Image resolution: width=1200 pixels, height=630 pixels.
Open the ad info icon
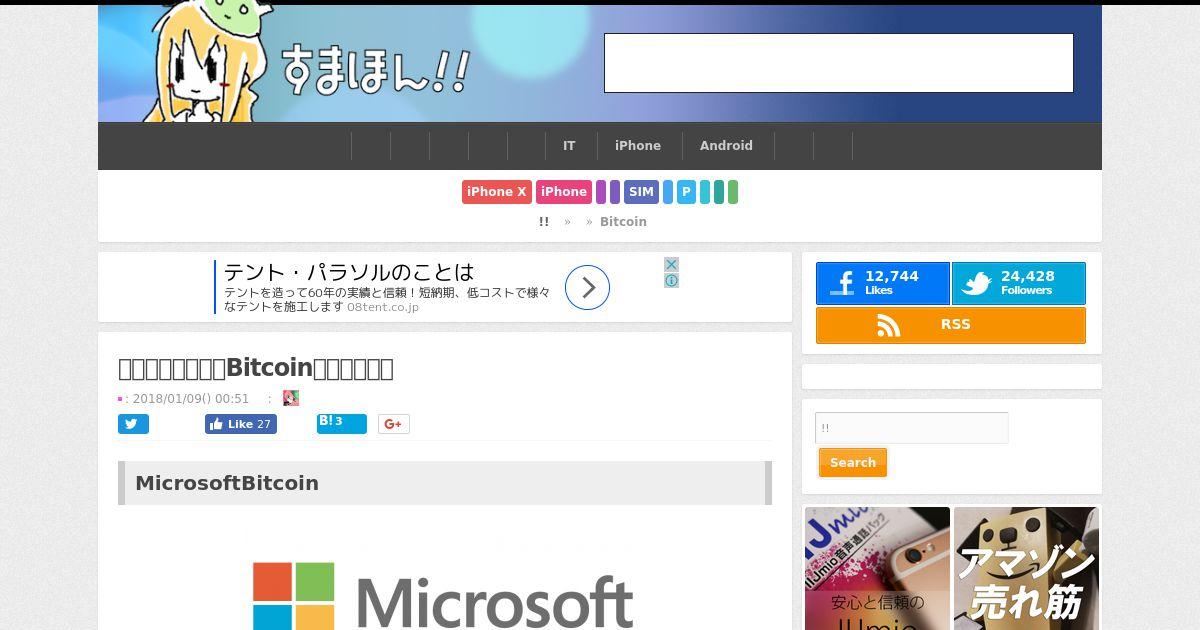coord(672,281)
